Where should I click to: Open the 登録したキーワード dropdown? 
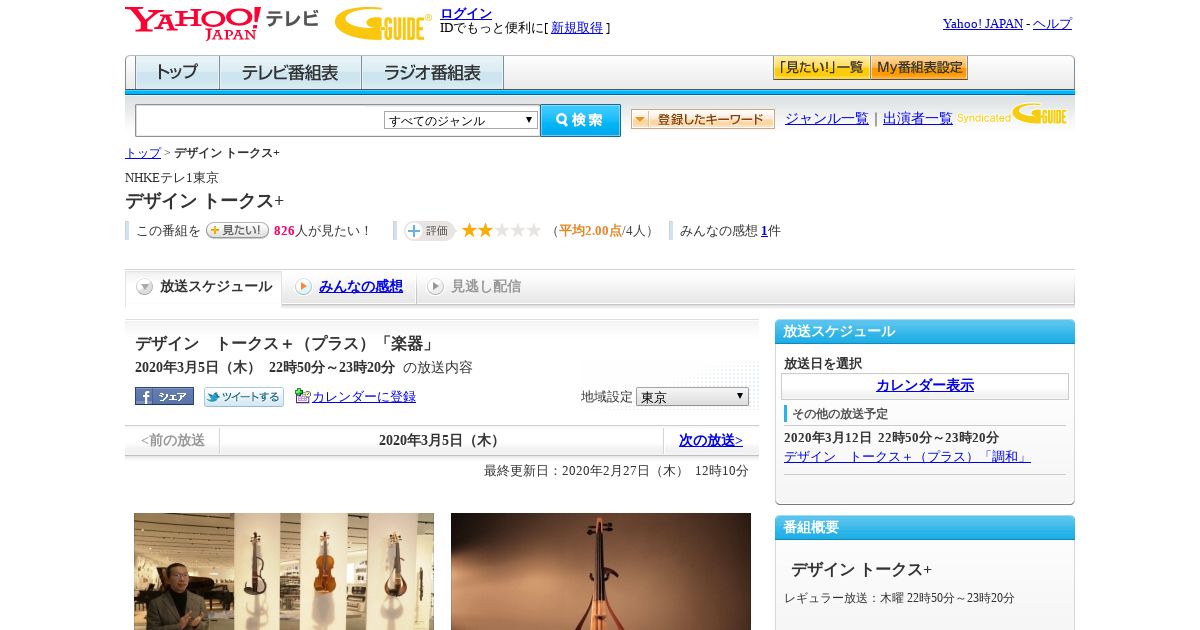[703, 119]
